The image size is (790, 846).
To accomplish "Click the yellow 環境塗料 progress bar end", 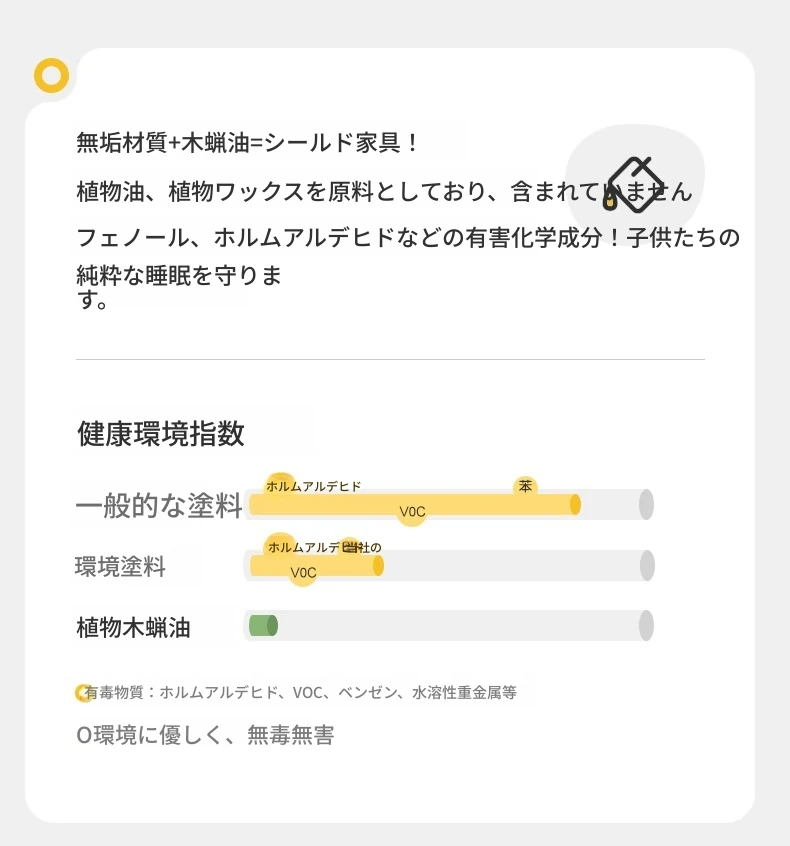I will [378, 565].
